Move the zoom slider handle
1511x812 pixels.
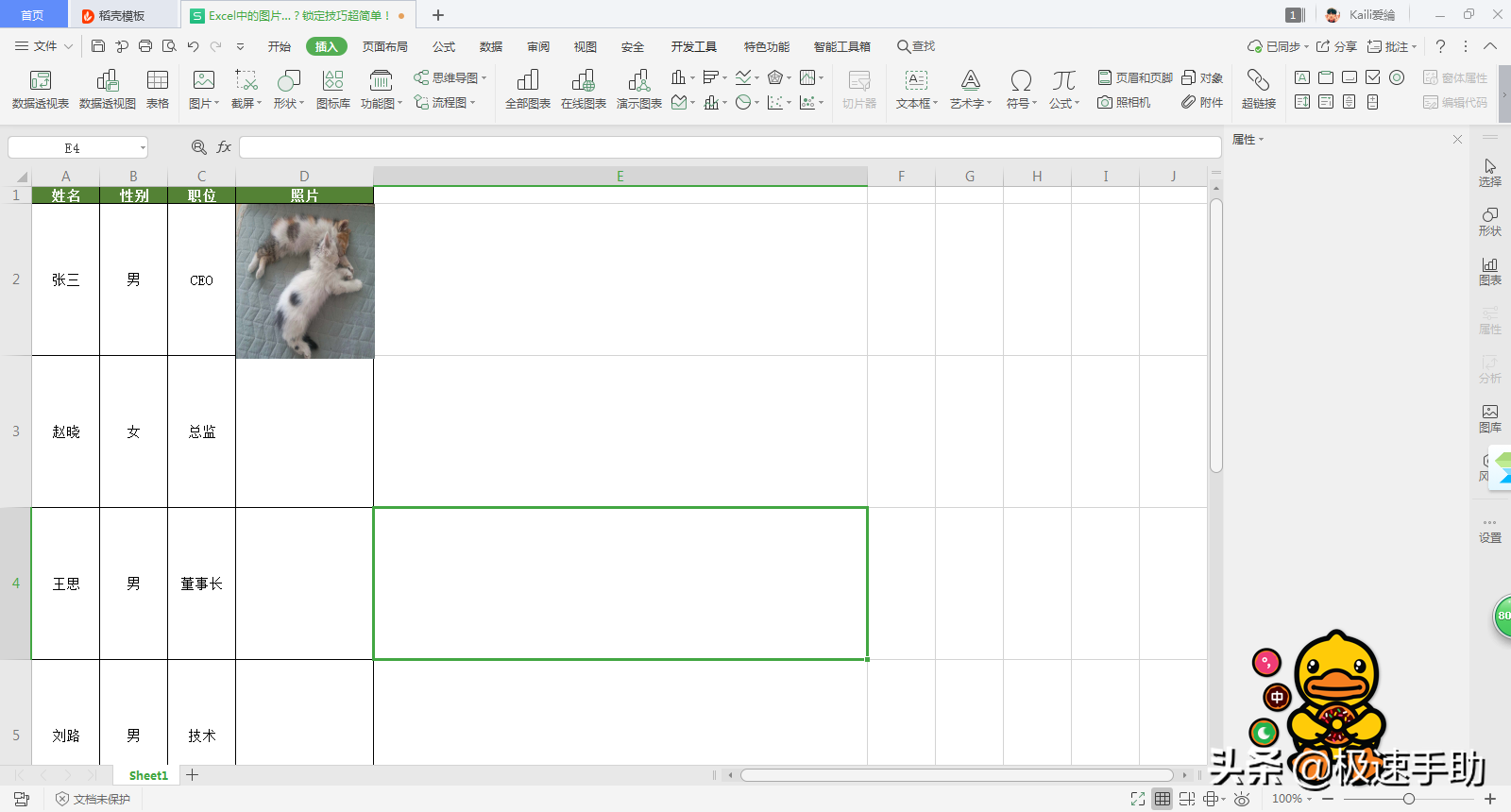[1408, 799]
